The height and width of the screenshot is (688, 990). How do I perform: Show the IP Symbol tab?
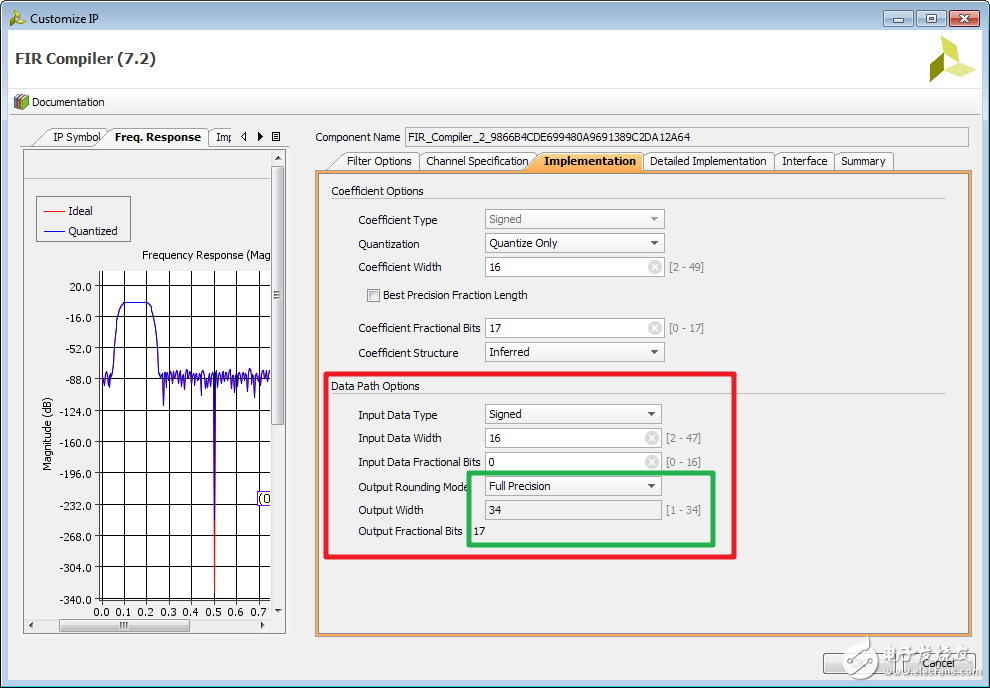(x=75, y=137)
